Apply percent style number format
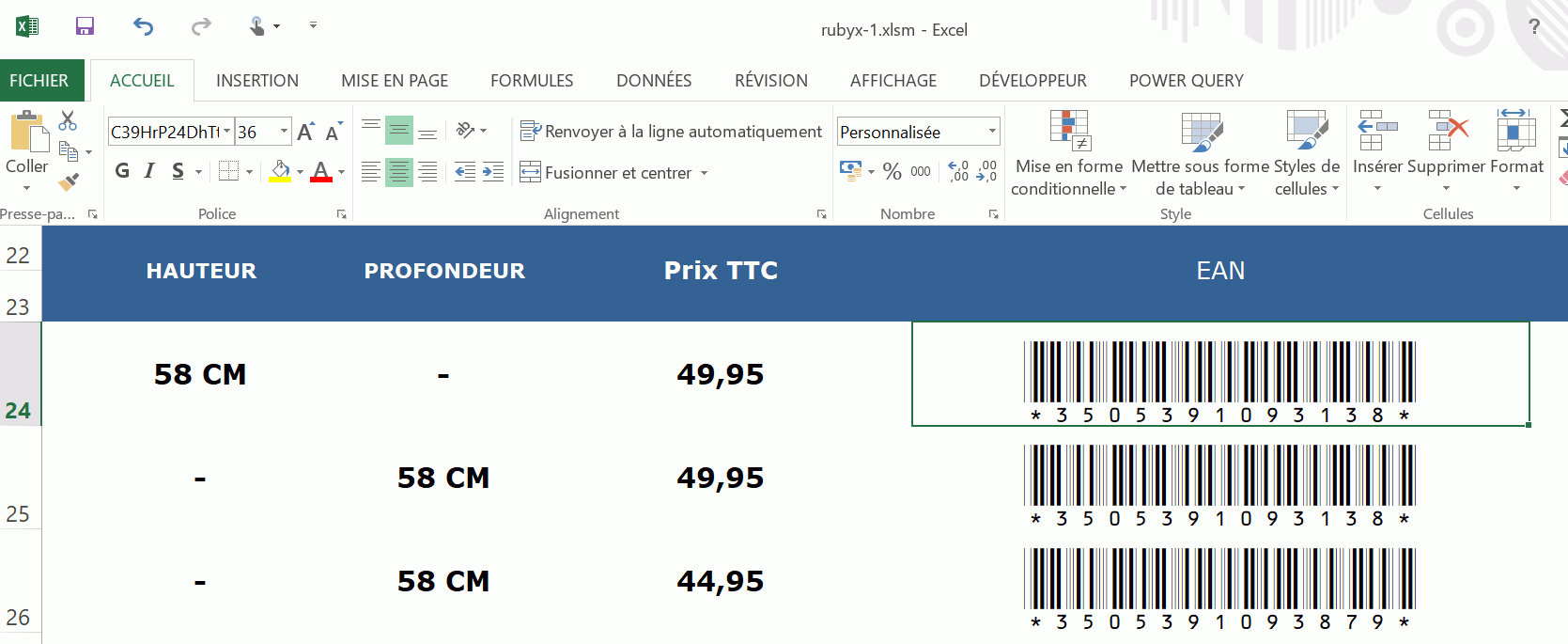Screen dimensions: 1568x644 point(893,172)
